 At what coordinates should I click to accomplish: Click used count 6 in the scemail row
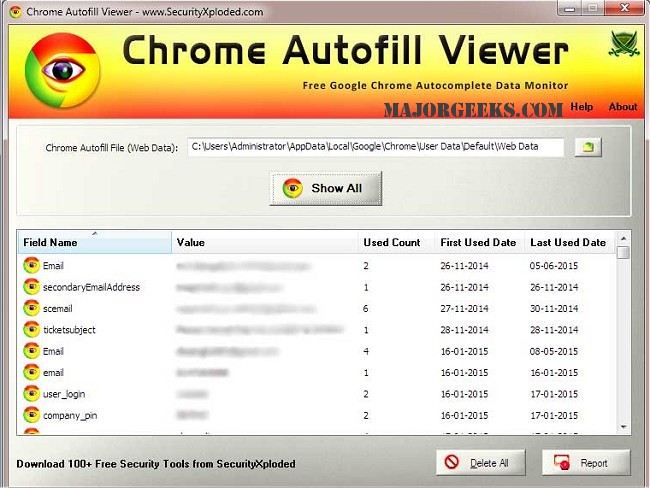click(366, 308)
